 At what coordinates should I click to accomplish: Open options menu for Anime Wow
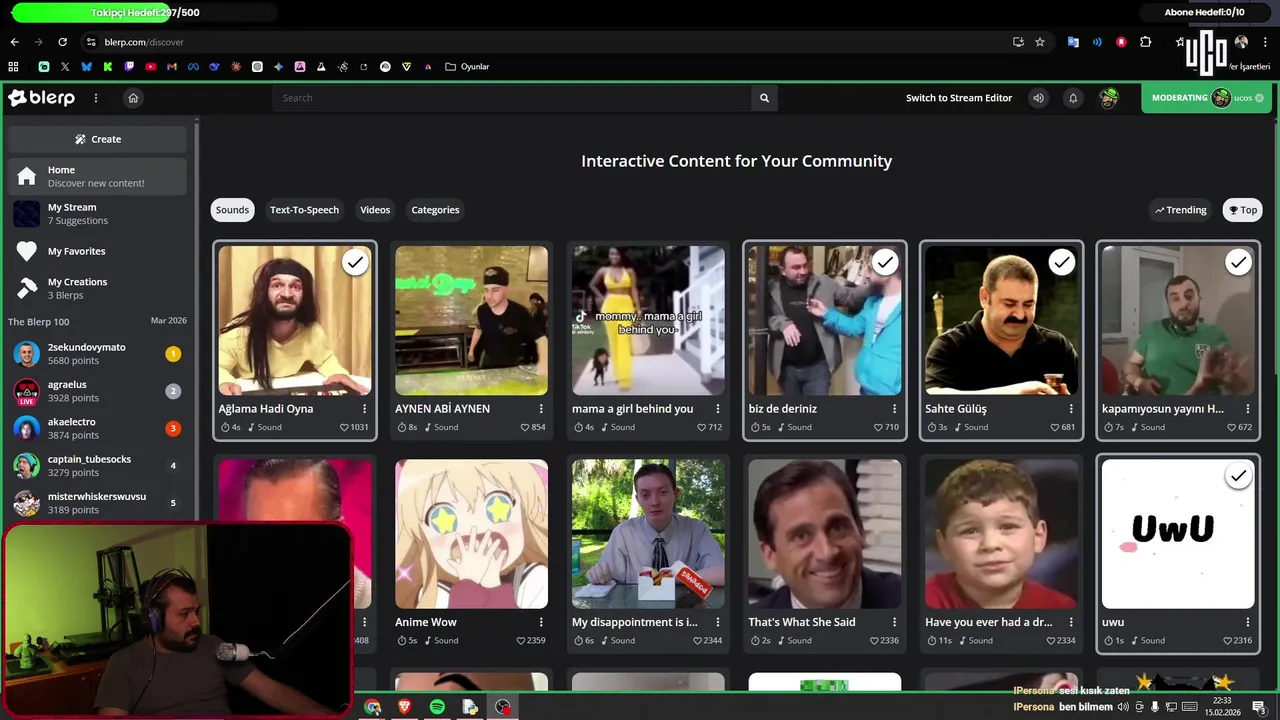pyautogui.click(x=541, y=622)
